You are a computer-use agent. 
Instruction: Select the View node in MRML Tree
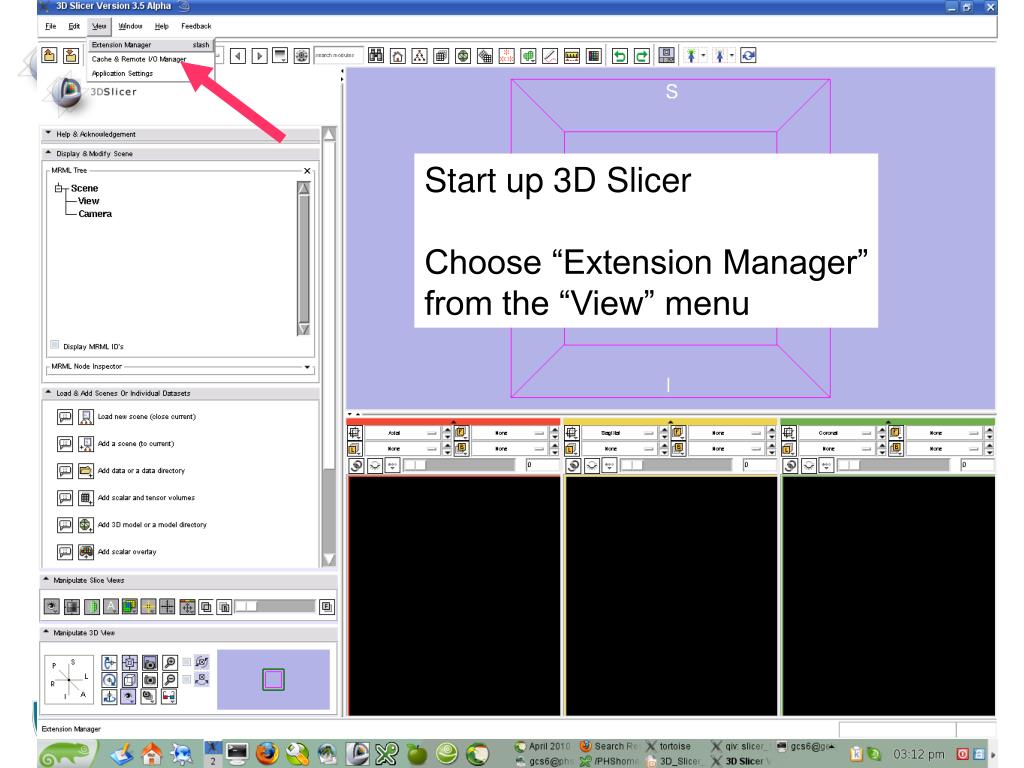pos(89,201)
